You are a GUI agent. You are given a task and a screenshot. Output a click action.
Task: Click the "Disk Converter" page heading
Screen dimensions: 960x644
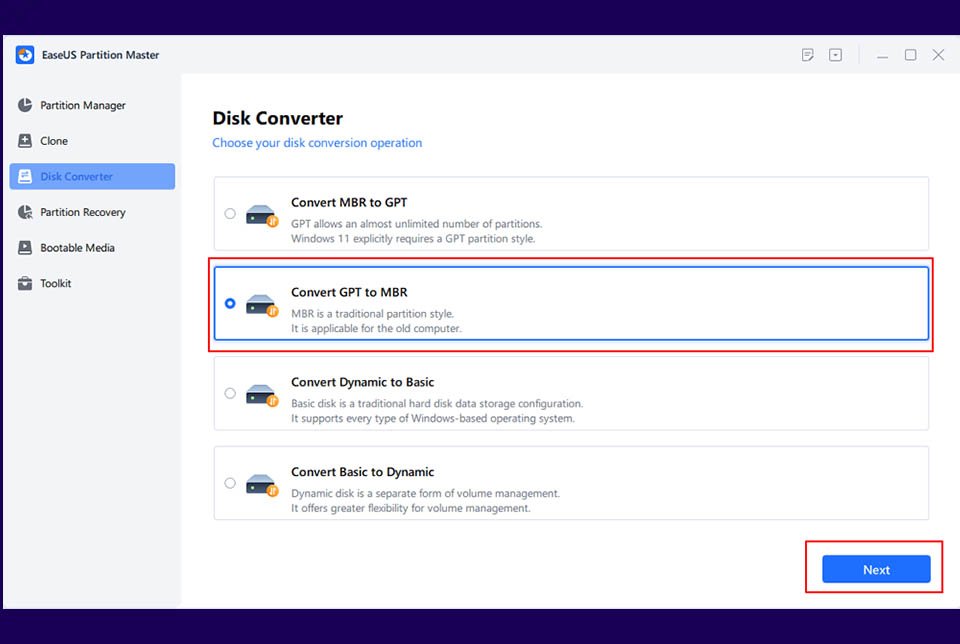pyautogui.click(x=277, y=118)
